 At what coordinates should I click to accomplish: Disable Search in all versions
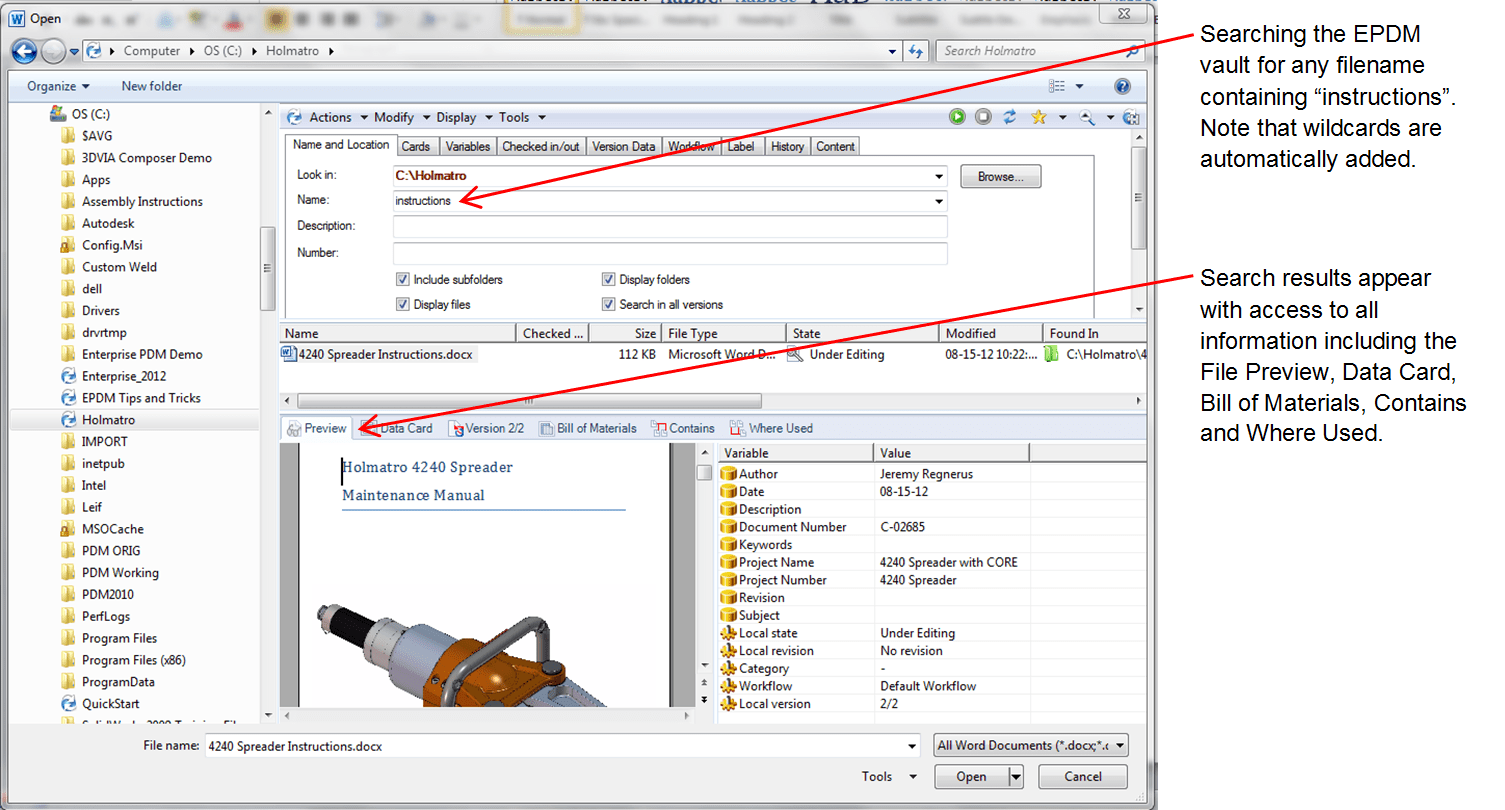click(608, 304)
